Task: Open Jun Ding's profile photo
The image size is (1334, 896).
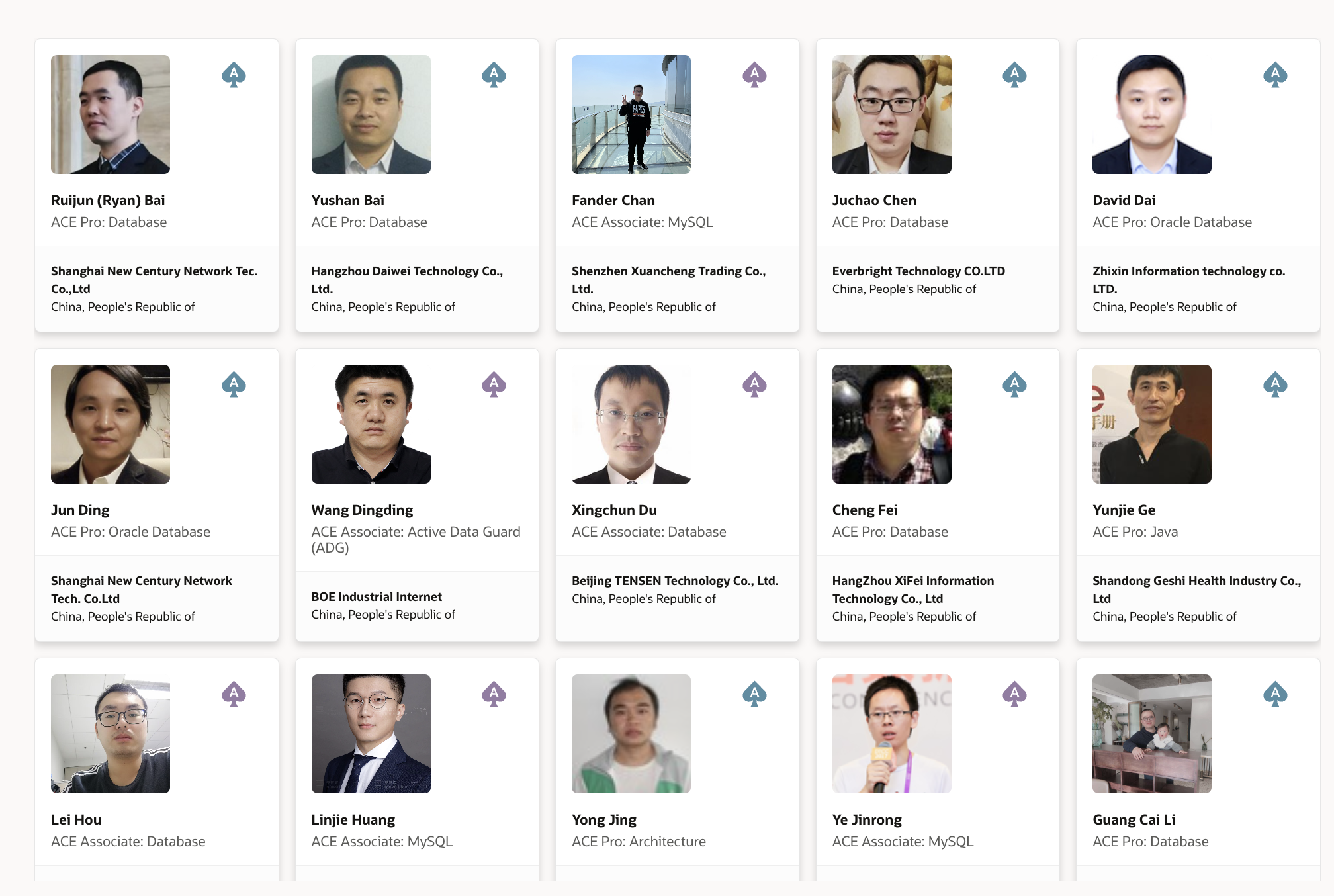Action: 111,424
